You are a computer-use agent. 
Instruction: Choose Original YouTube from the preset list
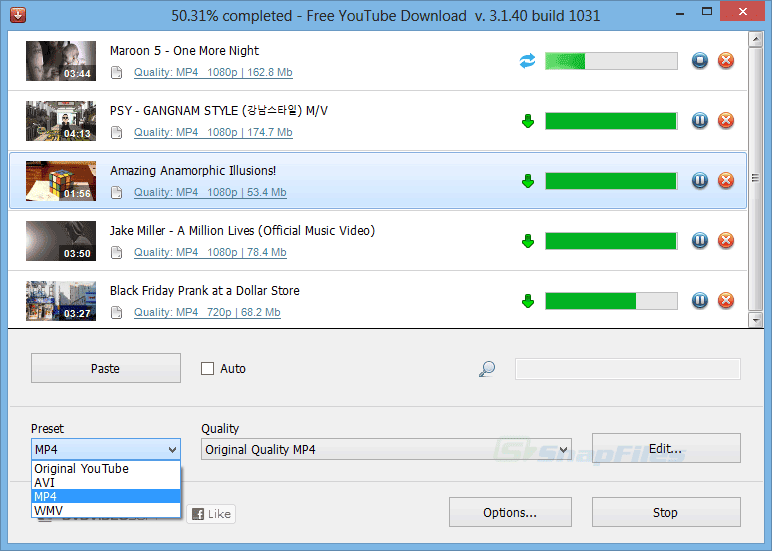(x=106, y=468)
